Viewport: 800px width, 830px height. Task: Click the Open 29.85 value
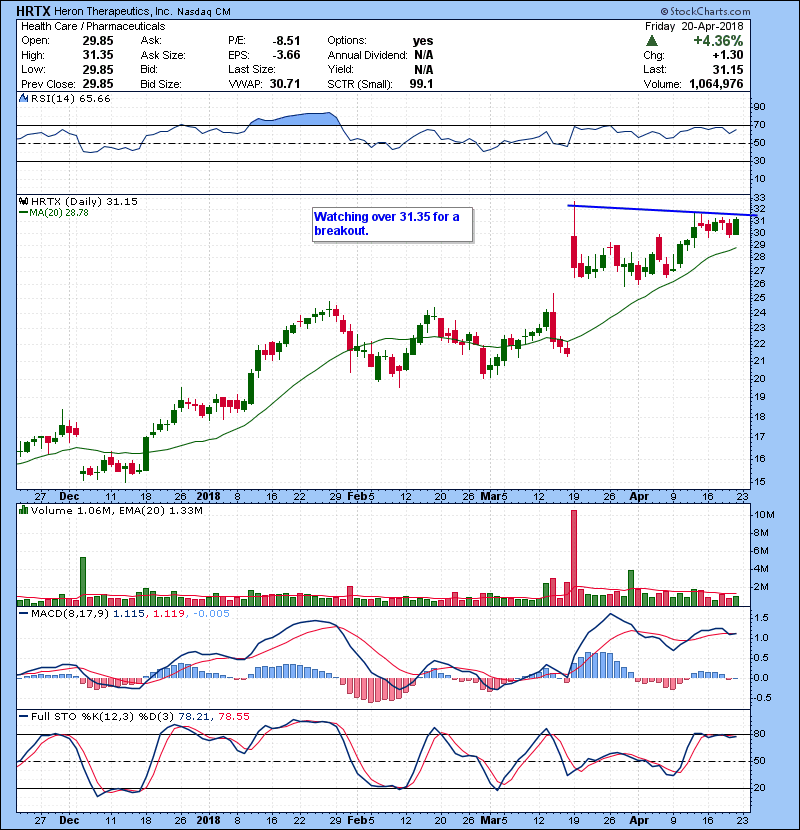(98, 41)
